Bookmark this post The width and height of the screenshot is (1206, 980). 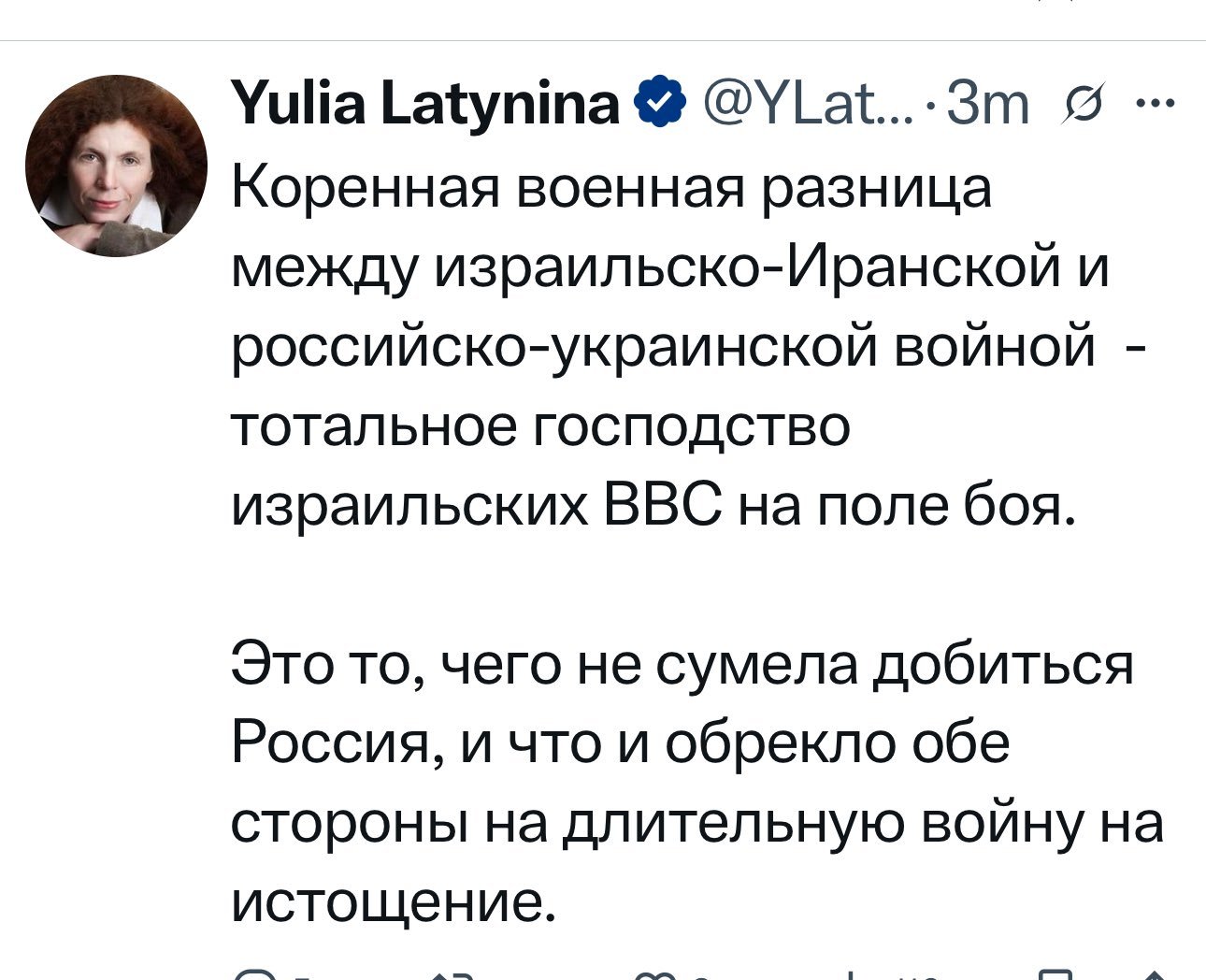pos(1055,975)
